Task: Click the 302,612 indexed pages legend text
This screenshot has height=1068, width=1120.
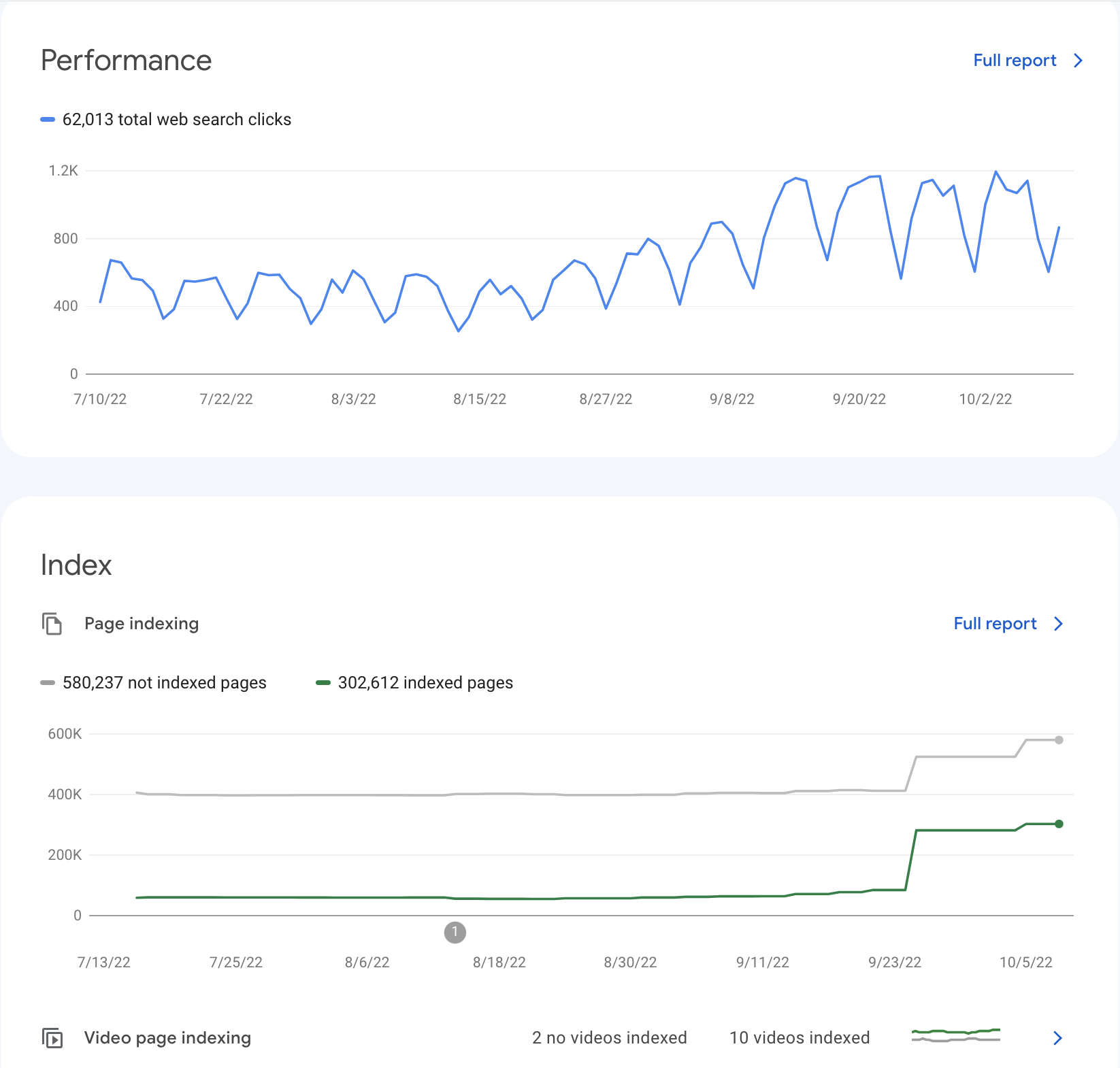Action: [x=425, y=683]
